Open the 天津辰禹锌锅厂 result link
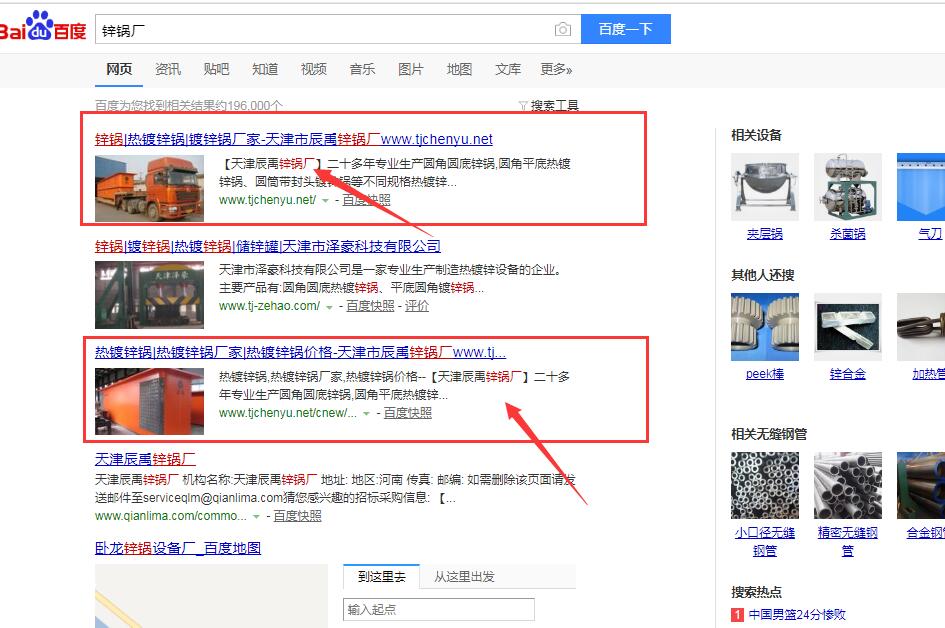The width and height of the screenshot is (945, 628). tap(145, 459)
